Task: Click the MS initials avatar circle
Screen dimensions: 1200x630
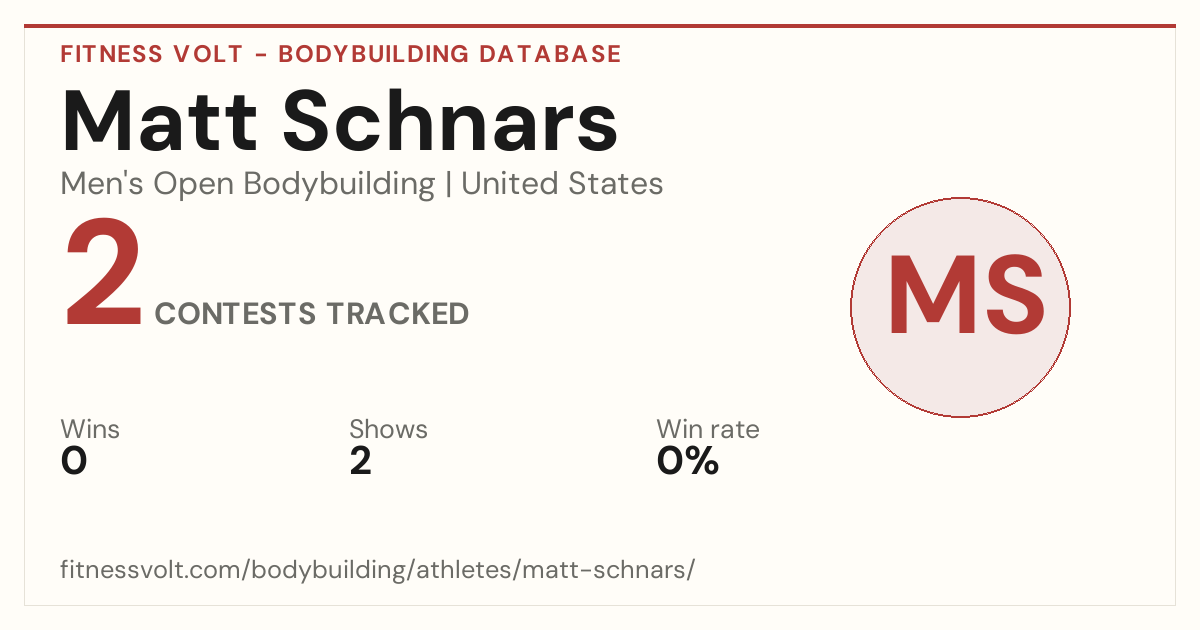Action: [960, 307]
